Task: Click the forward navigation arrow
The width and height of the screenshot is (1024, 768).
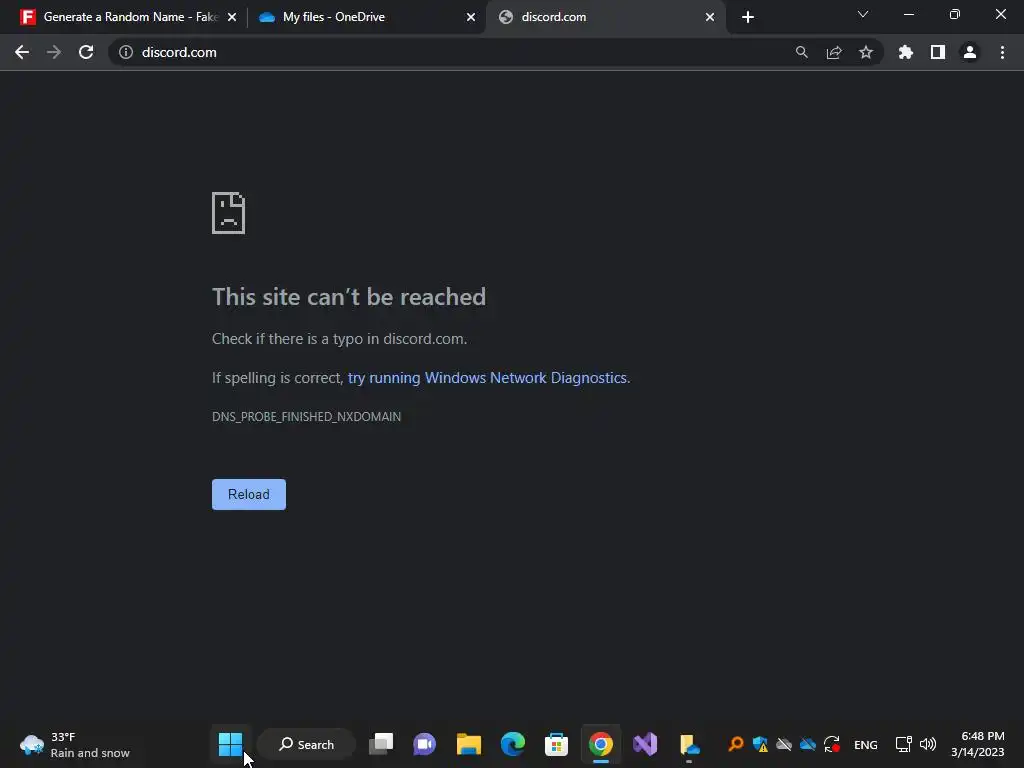Action: 54,52
